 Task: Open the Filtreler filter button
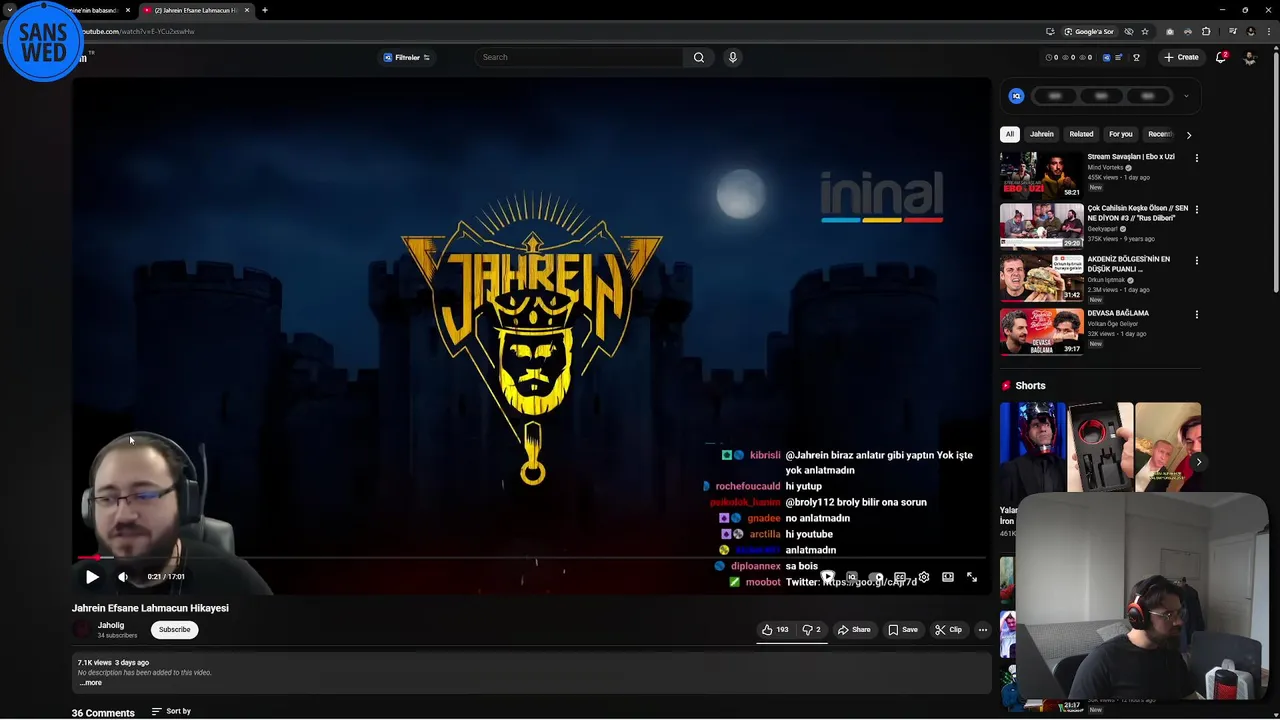[406, 57]
